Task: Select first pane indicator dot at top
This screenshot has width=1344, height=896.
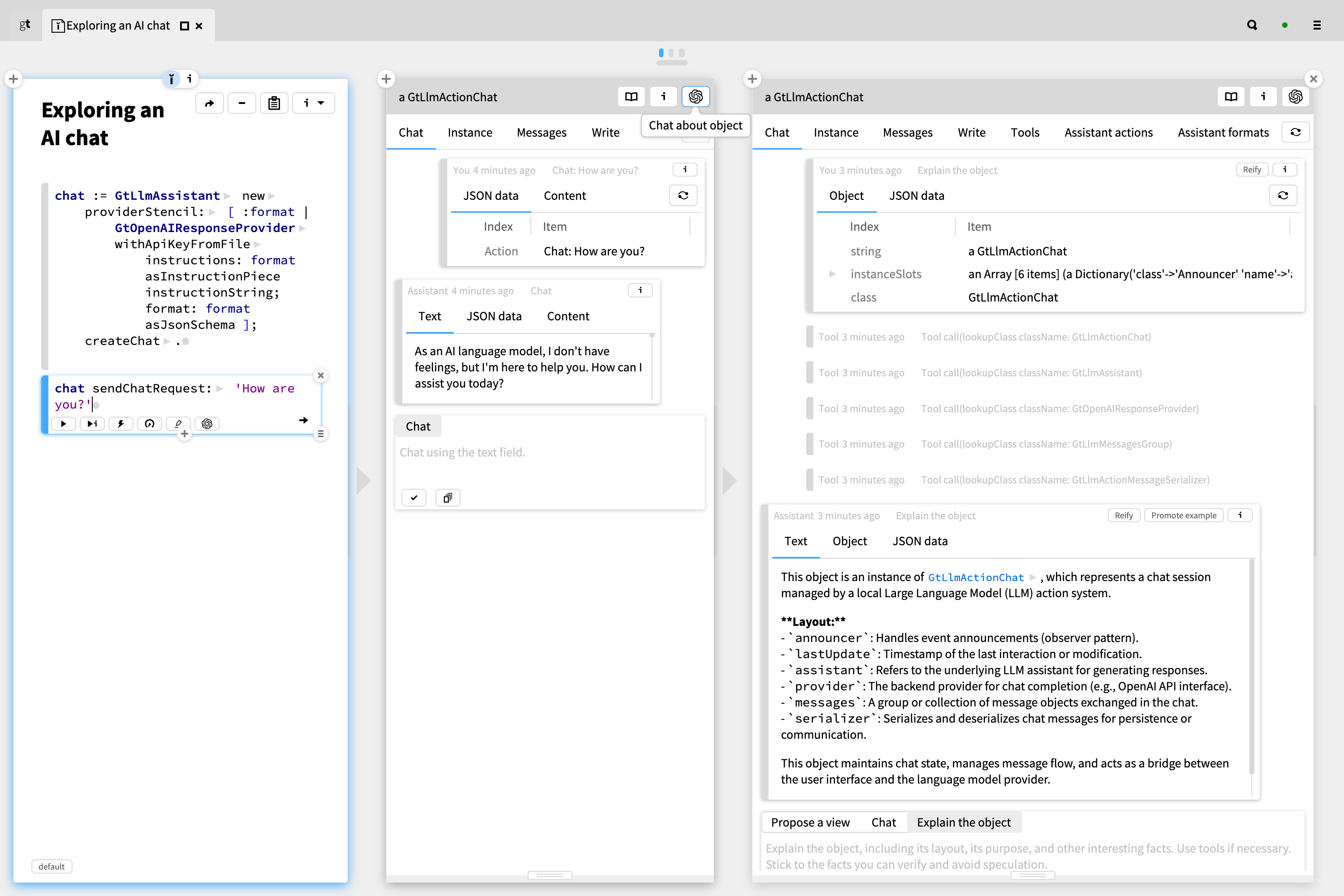Action: pyautogui.click(x=660, y=52)
